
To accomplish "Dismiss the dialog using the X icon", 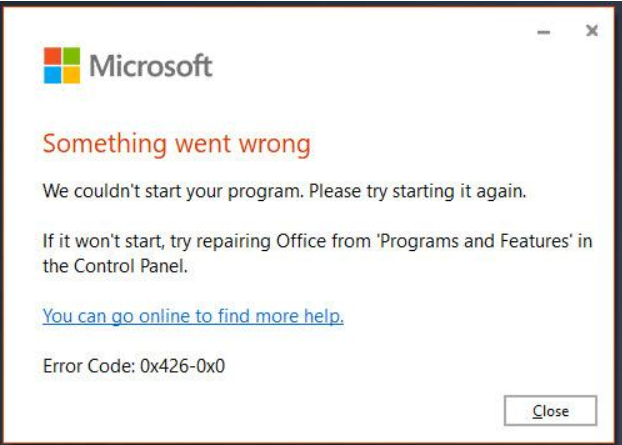I will coord(592,31).
